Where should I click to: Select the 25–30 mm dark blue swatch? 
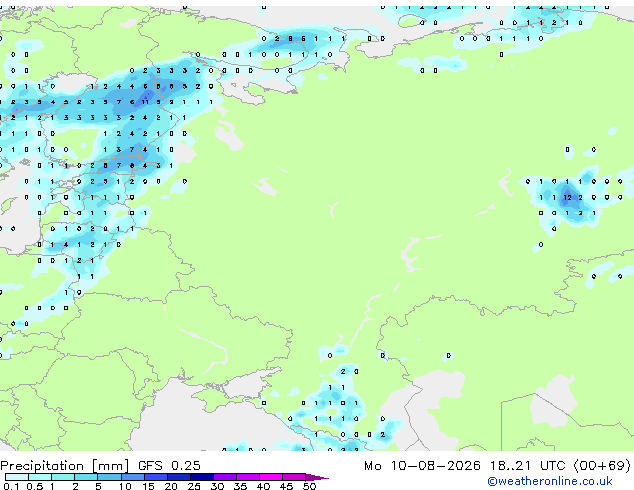point(201,477)
